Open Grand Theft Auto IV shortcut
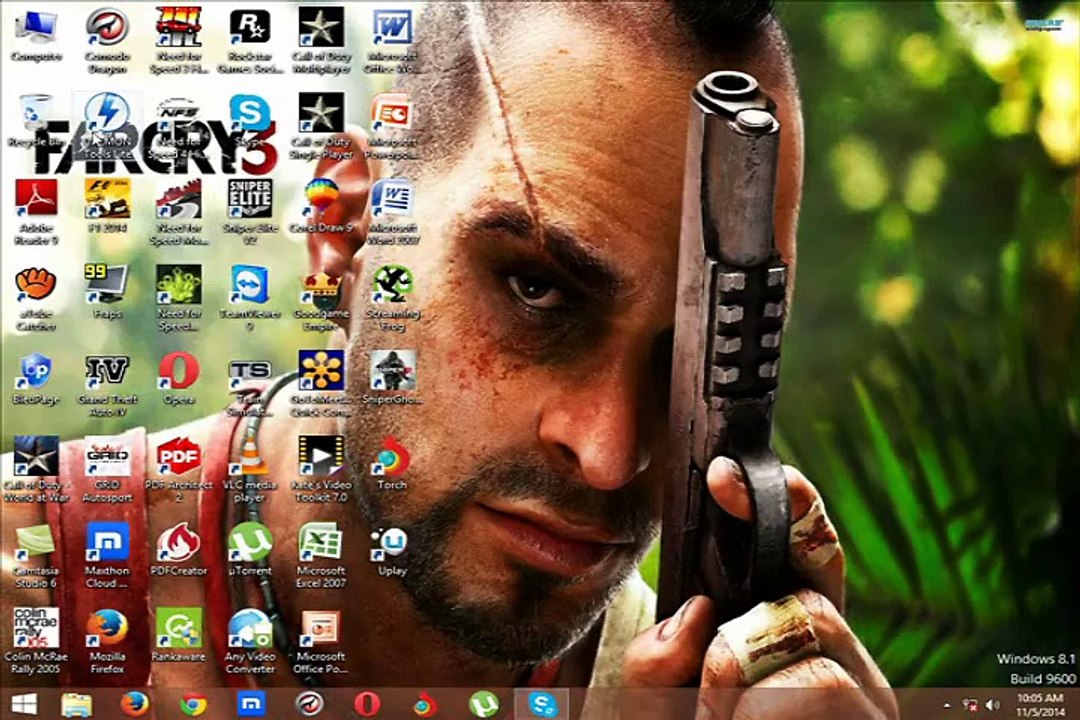Screen dimensions: 1080x720 click(x=107, y=383)
